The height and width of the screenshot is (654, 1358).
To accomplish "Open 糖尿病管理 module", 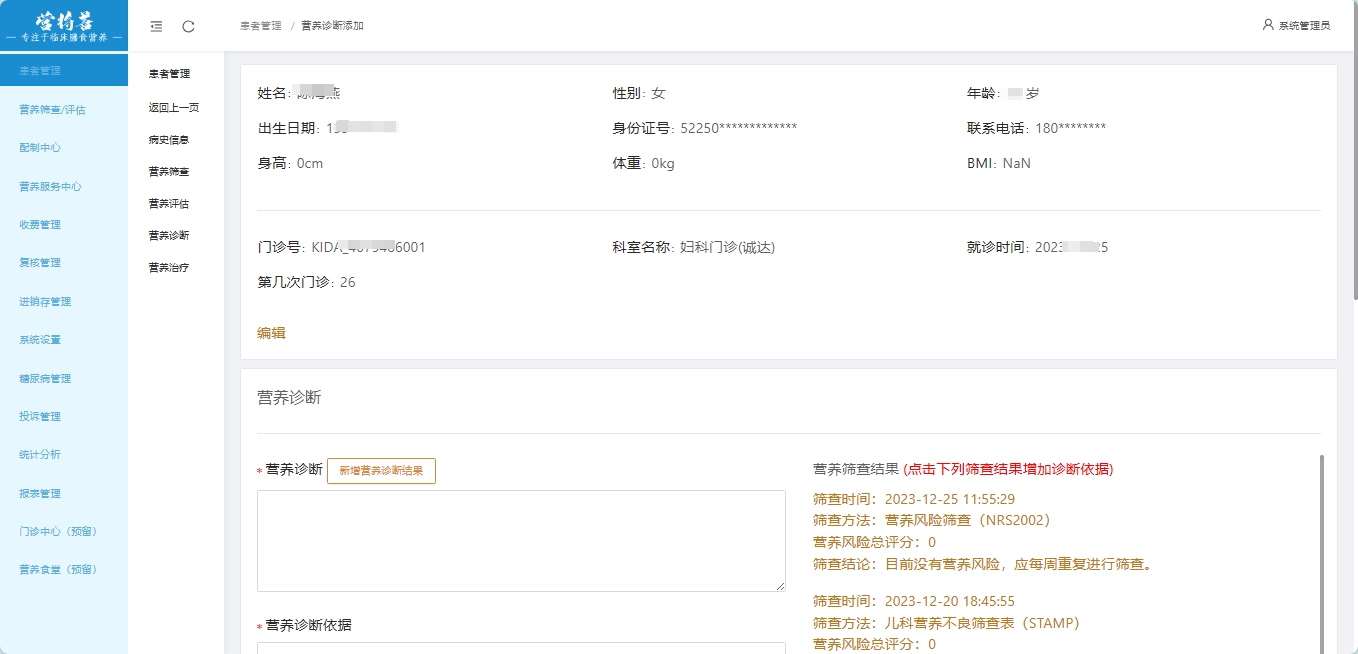I will coord(45,378).
